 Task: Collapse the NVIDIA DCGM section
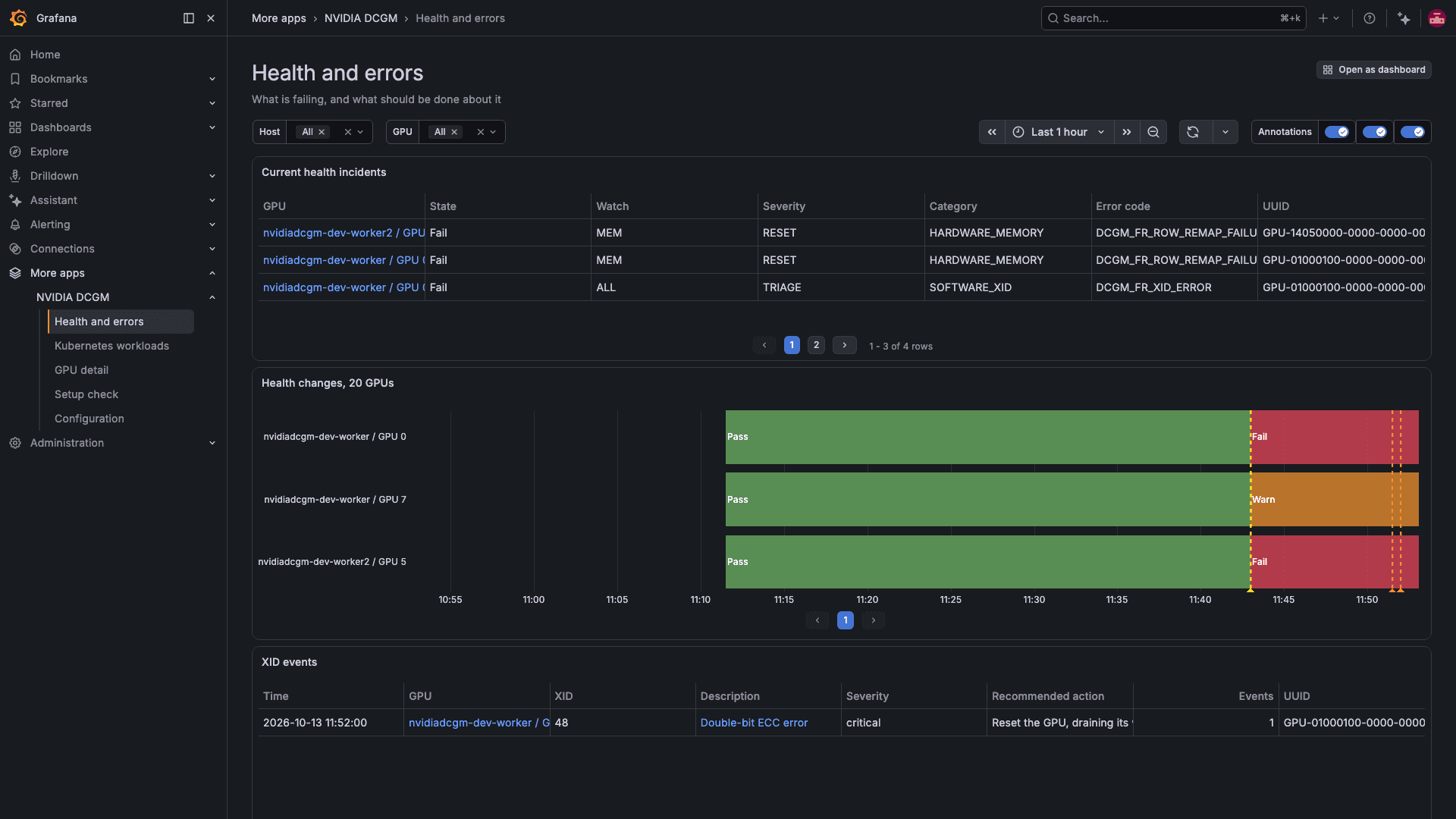click(x=212, y=297)
